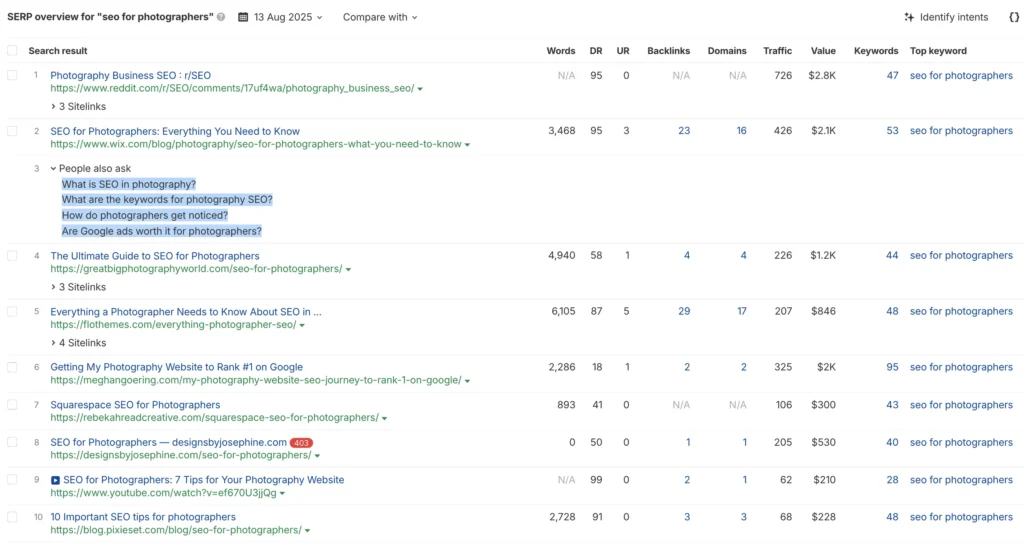Open SEO for Photographers: 7 Tips video link
The width and height of the screenshot is (1024, 547).
[204, 480]
